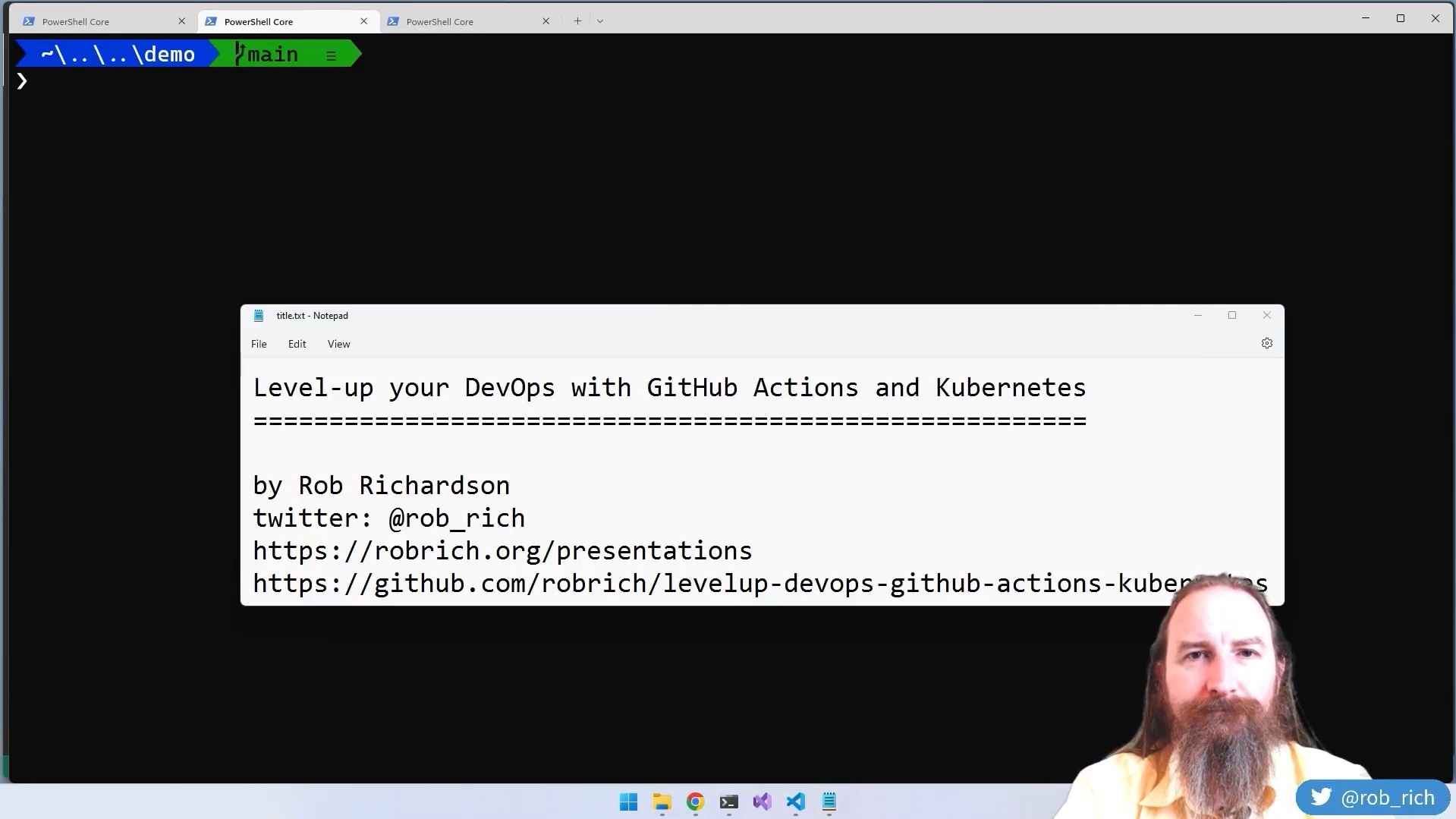Maximize the terminal window
Screen dimensions: 1456x819
click(x=1401, y=18)
